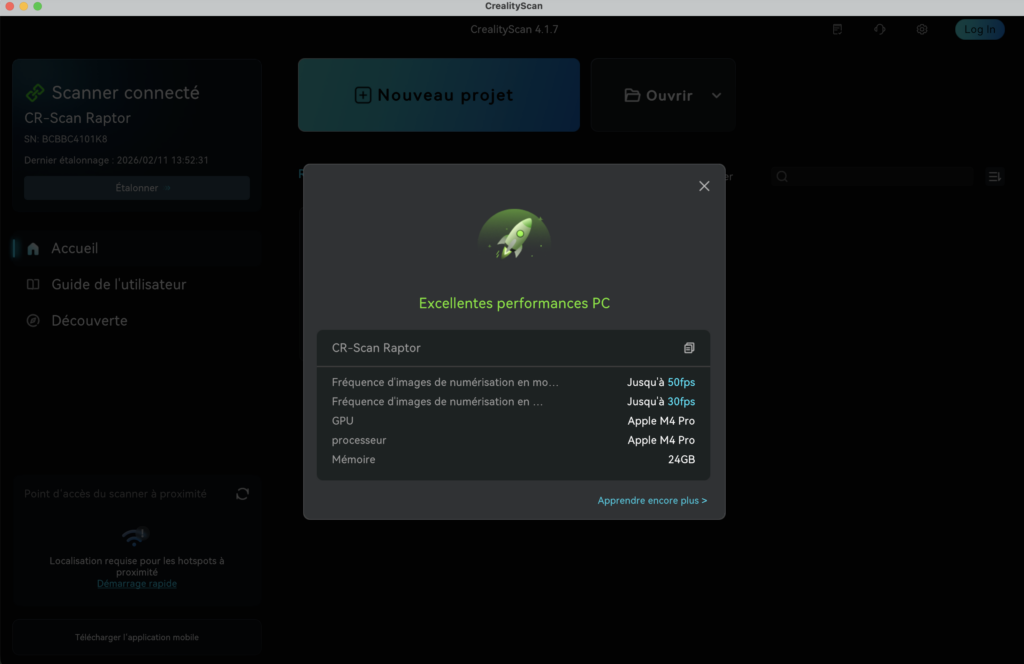Click the Accueil home icon

(x=33, y=249)
